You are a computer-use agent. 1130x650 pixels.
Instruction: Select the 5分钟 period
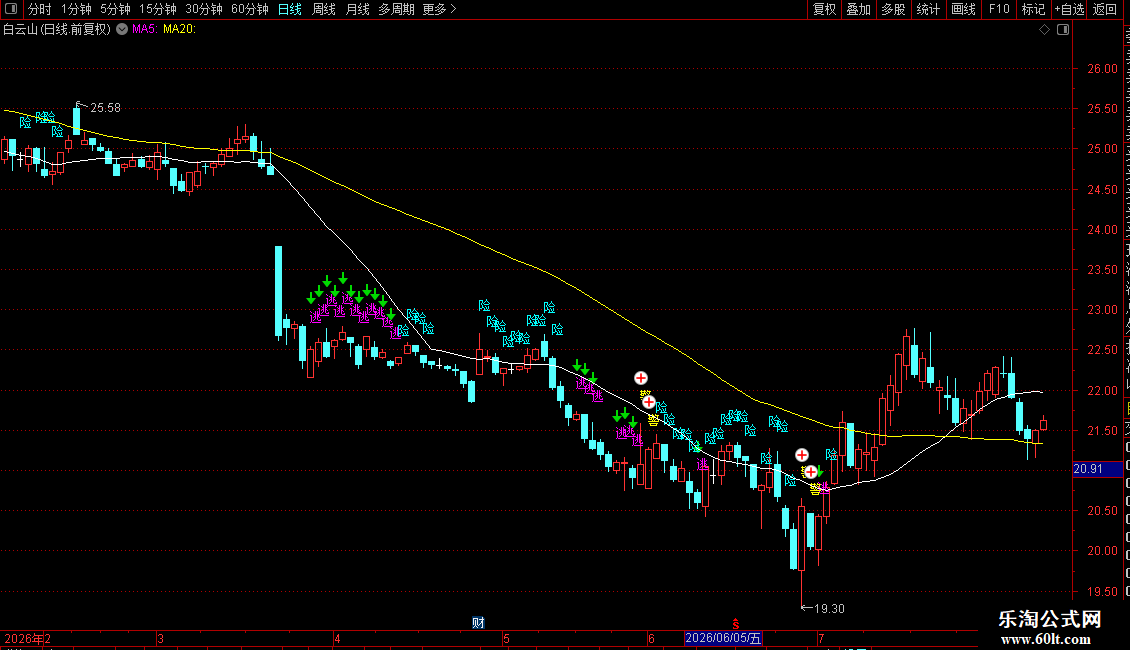coord(115,9)
